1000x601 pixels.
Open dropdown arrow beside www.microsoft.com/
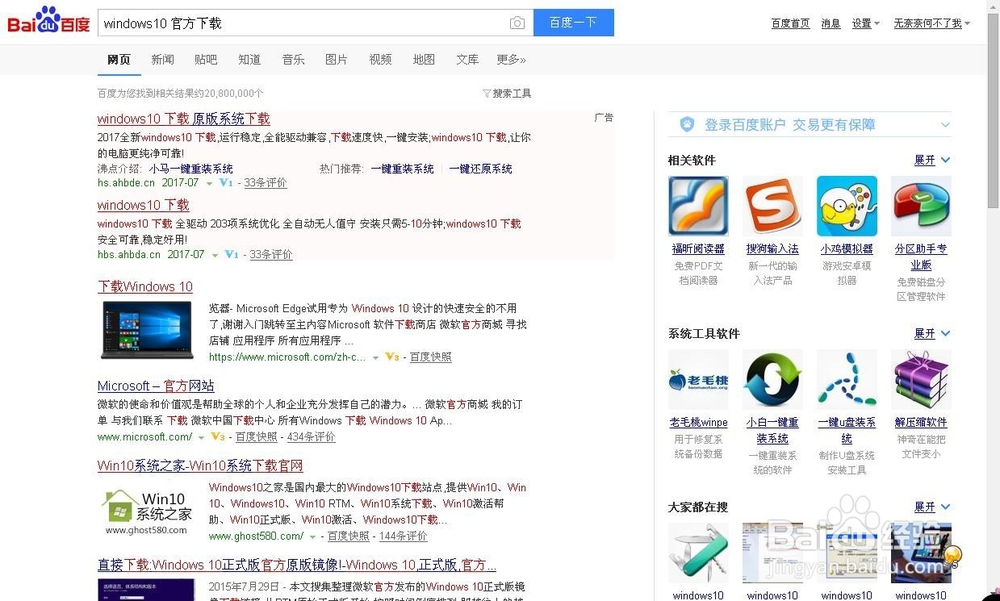pos(201,438)
